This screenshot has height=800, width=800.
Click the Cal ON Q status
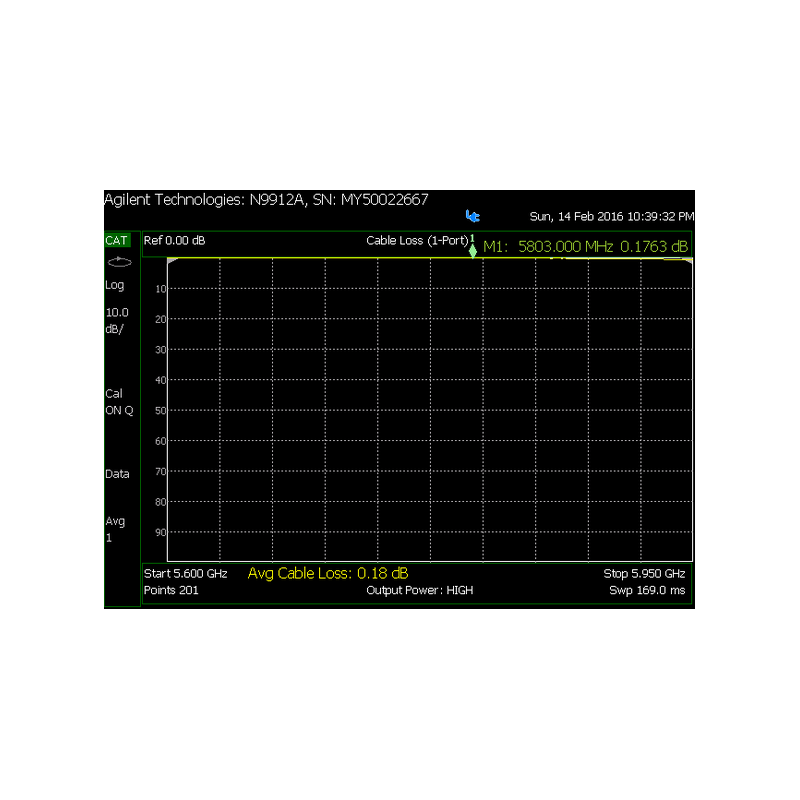pos(119,402)
